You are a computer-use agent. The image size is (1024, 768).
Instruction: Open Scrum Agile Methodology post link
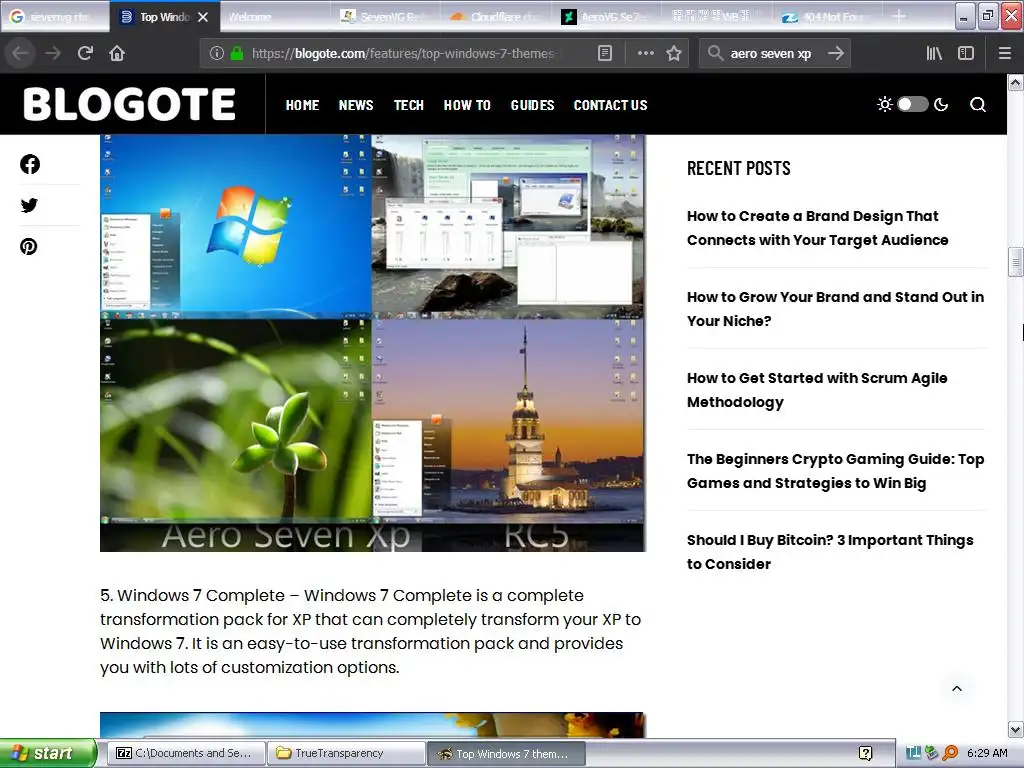click(x=817, y=390)
